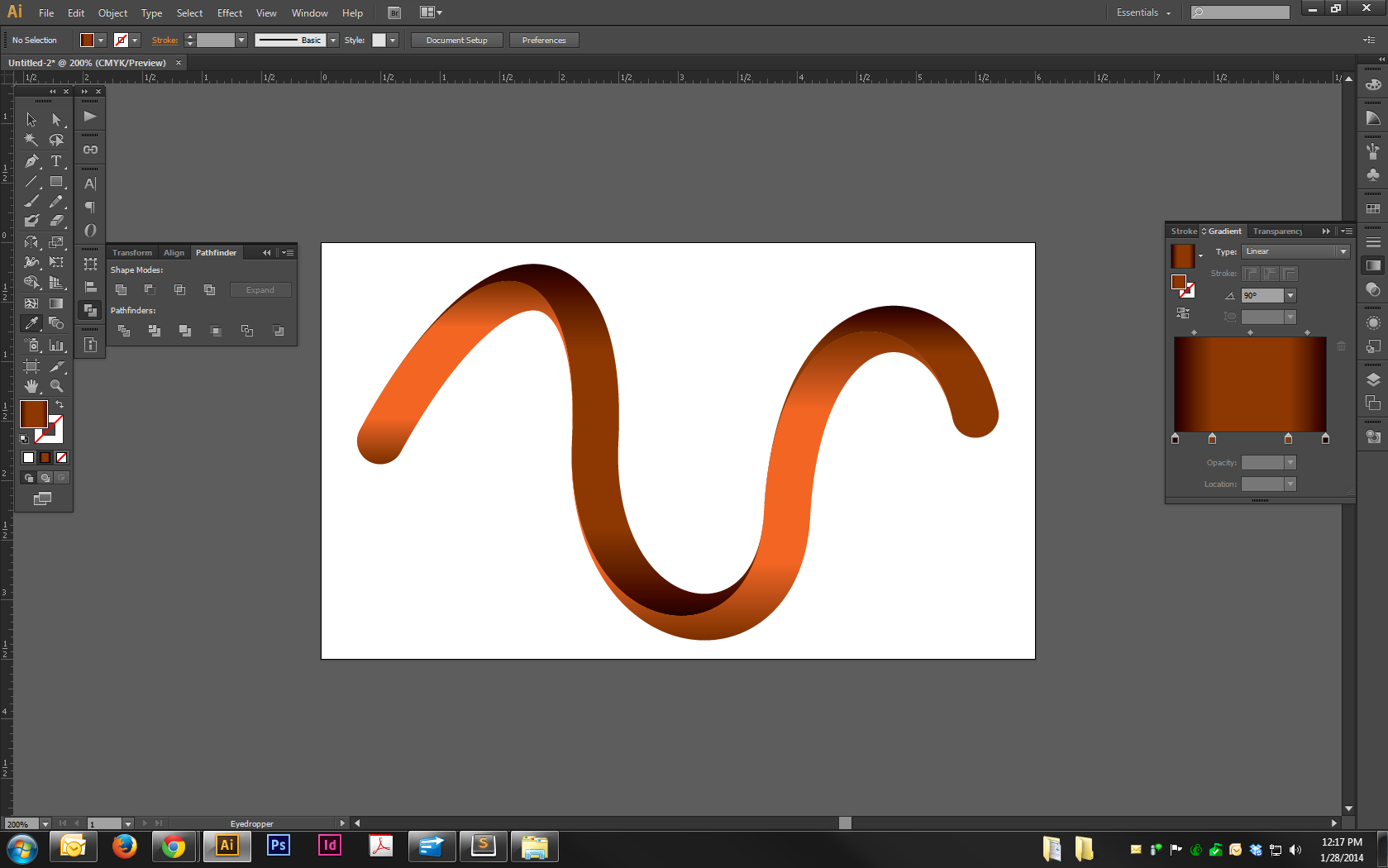Switch to the Transparency tab
The image size is (1388, 868).
(1277, 231)
